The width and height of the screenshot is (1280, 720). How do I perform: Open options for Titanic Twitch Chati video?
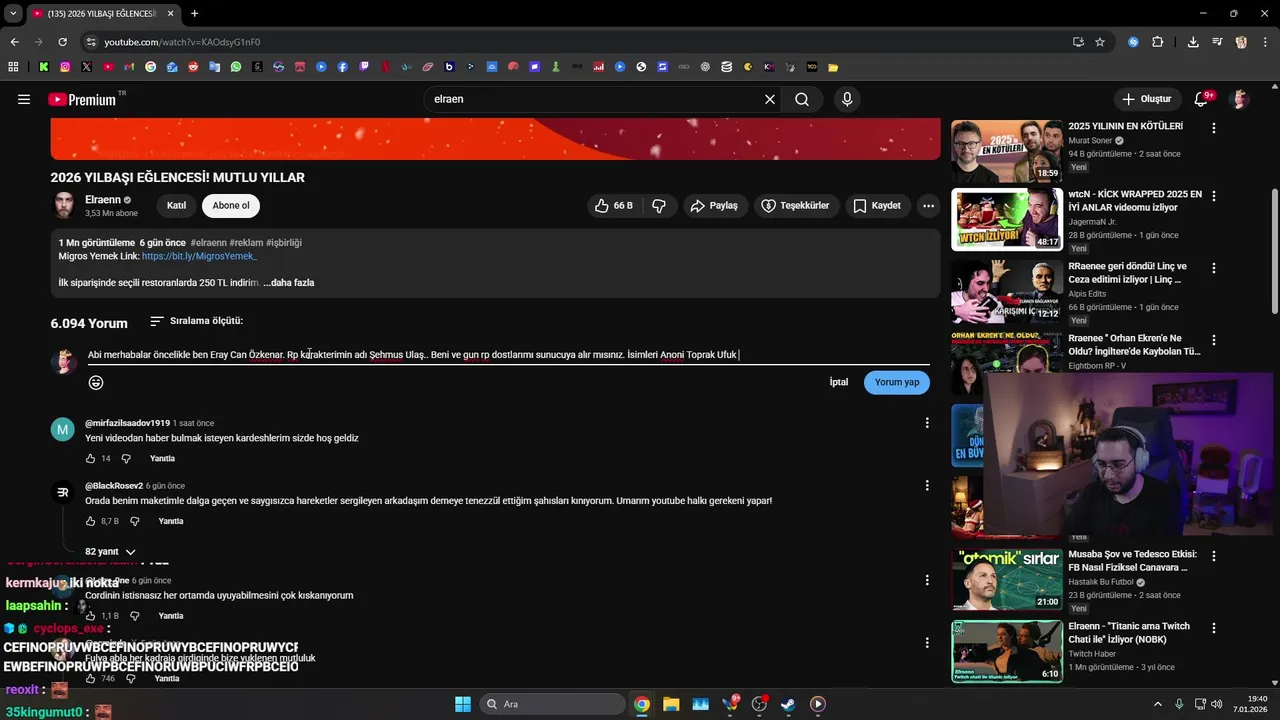click(1213, 628)
